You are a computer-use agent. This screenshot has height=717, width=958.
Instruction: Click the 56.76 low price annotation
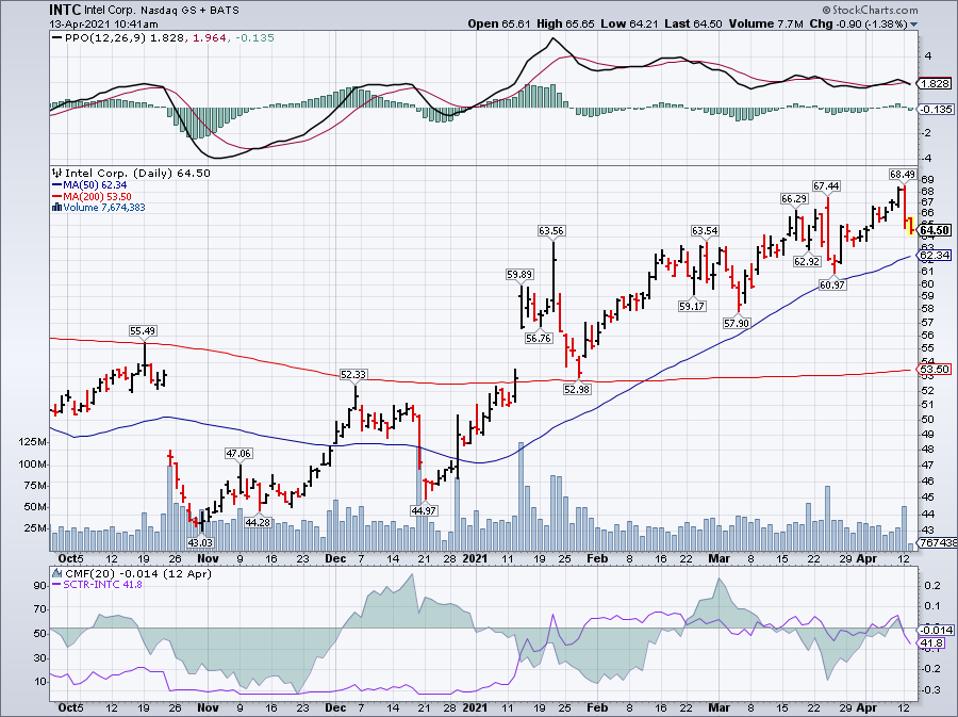point(538,338)
